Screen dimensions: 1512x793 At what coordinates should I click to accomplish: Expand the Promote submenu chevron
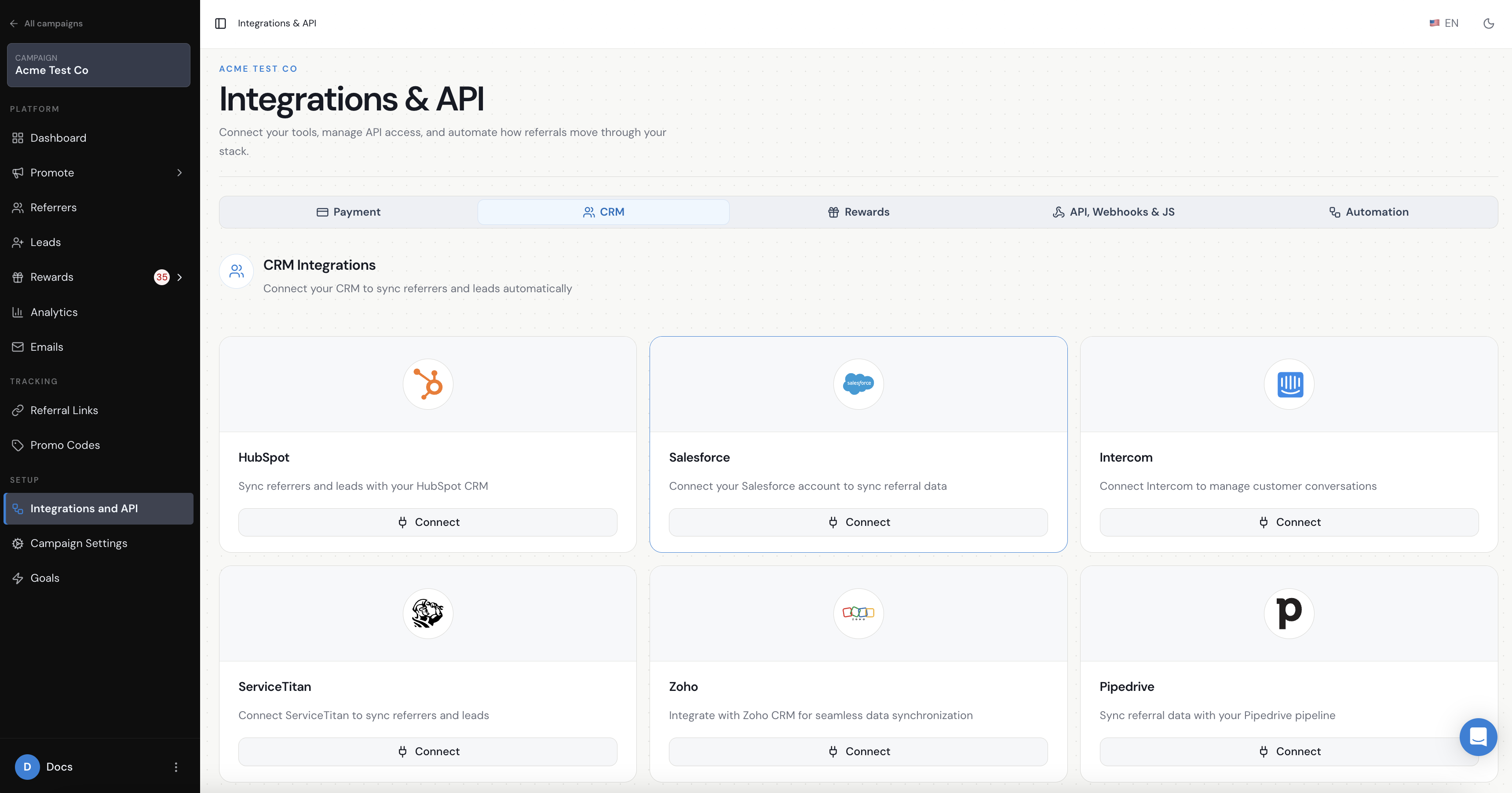pyautogui.click(x=179, y=173)
